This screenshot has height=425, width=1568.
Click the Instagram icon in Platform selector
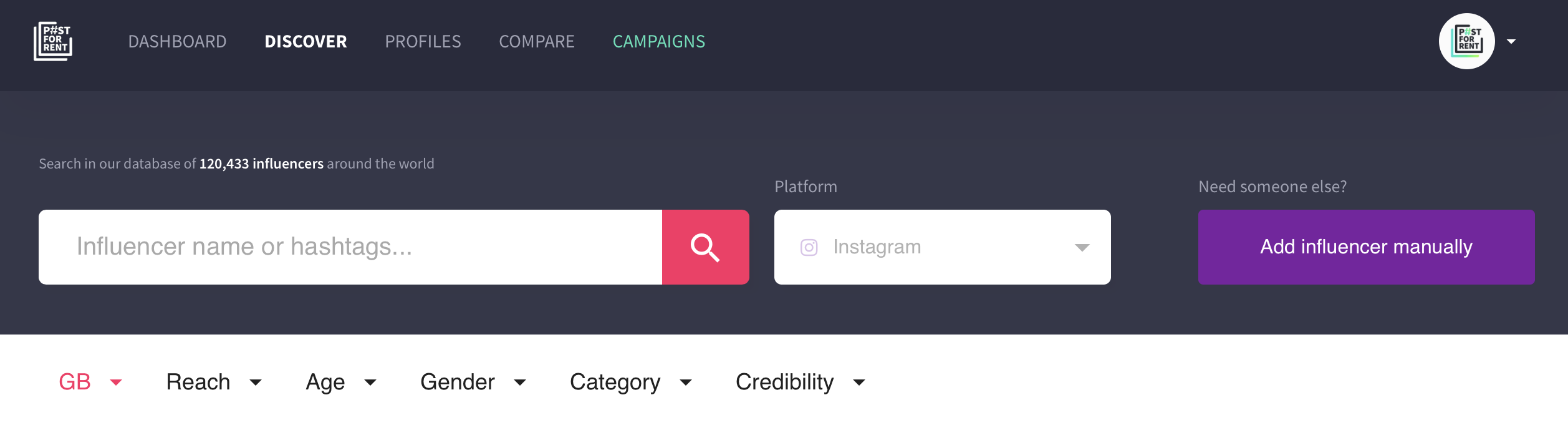(809, 248)
